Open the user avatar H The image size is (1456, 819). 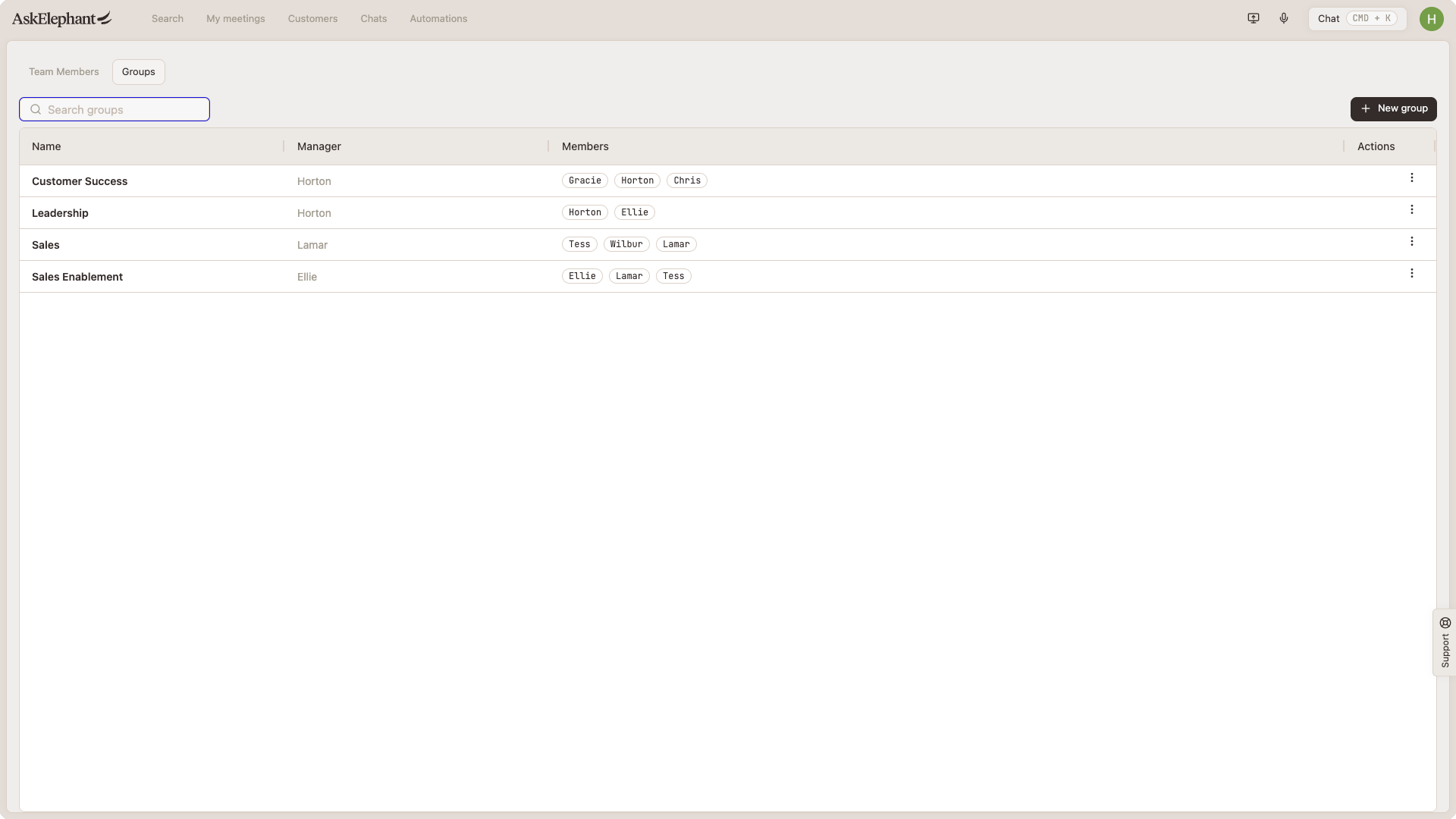pos(1432,19)
